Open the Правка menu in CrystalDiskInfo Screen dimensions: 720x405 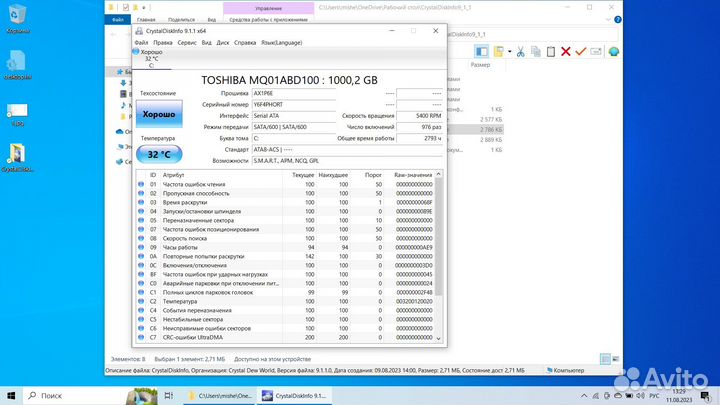[163, 43]
